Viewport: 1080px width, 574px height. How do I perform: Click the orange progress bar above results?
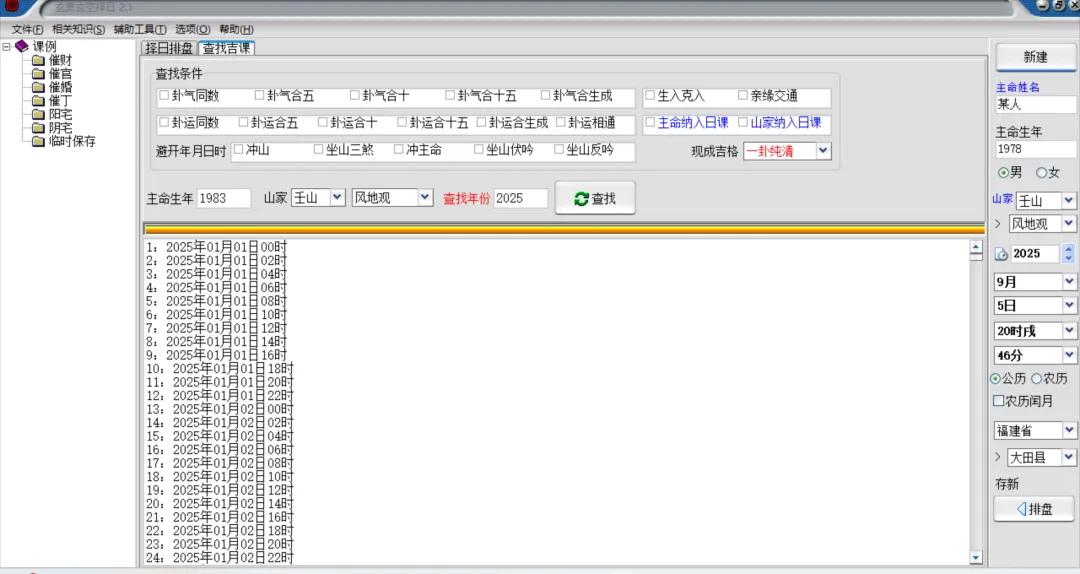[564, 229]
